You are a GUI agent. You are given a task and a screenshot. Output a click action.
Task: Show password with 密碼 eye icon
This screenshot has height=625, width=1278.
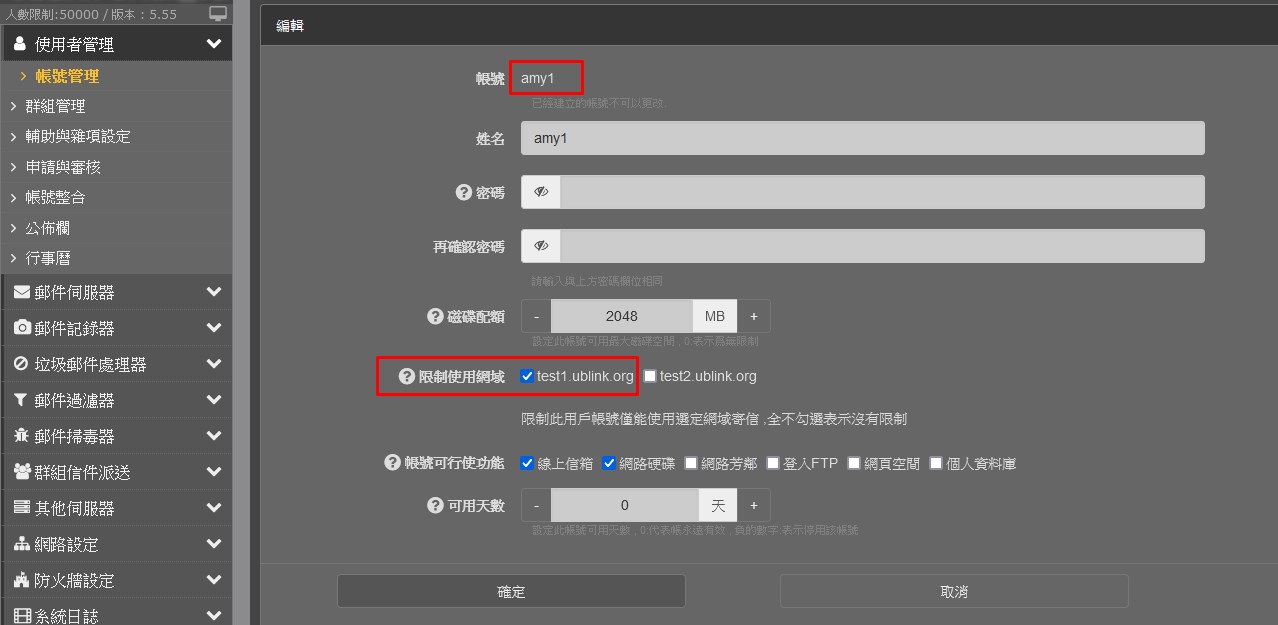pos(541,192)
